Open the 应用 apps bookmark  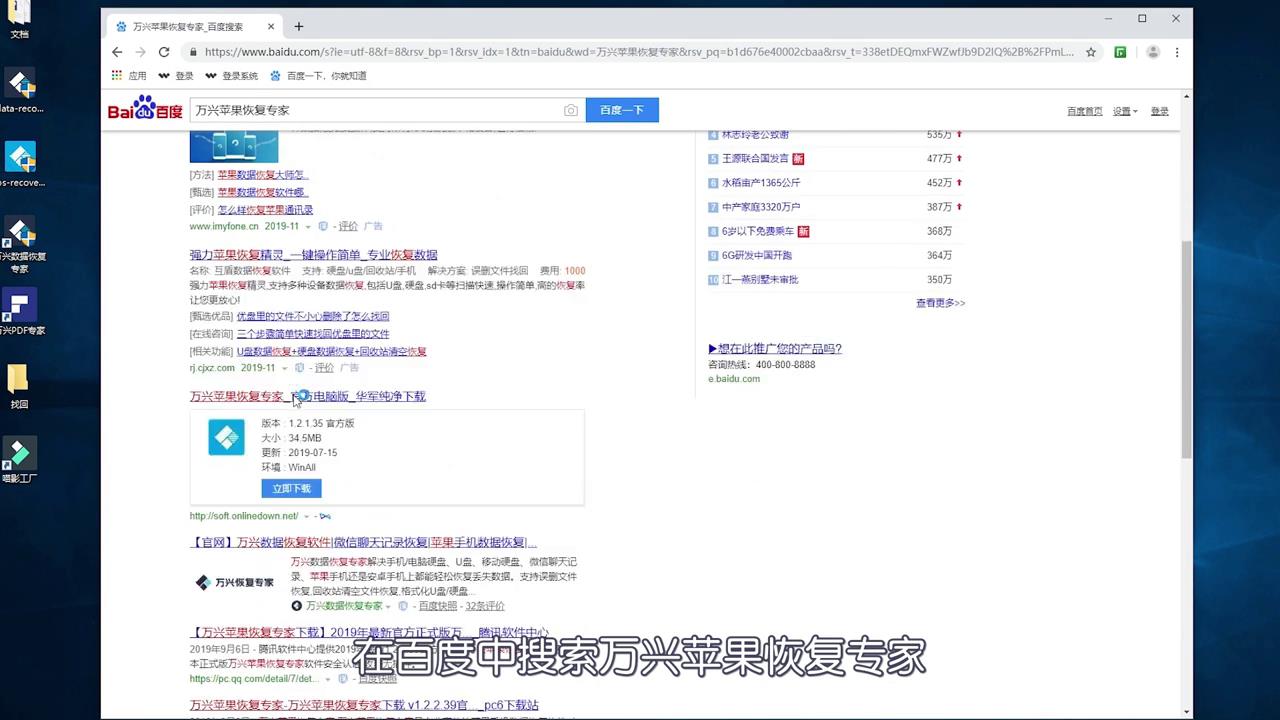click(129, 76)
